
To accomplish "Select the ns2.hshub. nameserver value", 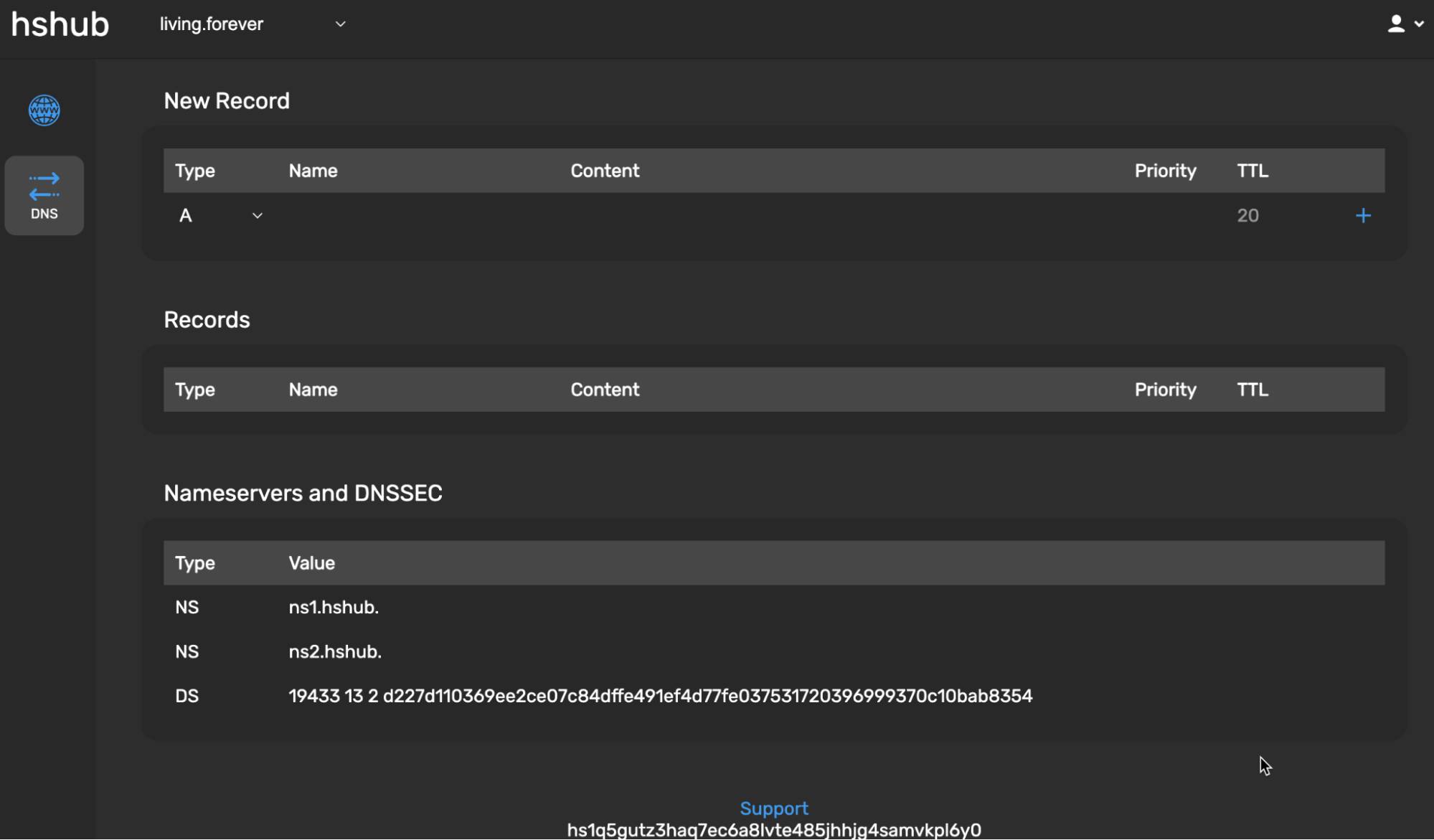I will [x=335, y=652].
